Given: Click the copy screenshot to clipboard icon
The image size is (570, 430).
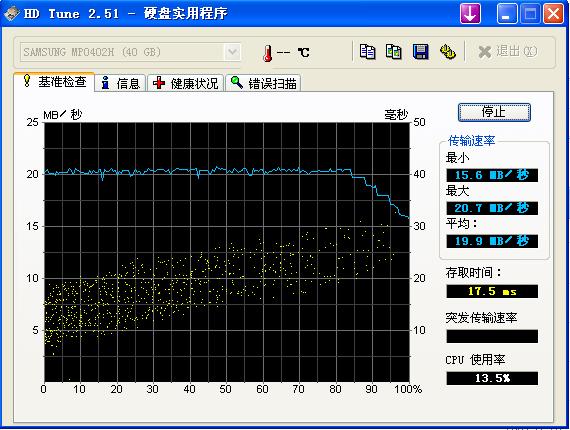Looking at the screenshot, I should point(394,52).
